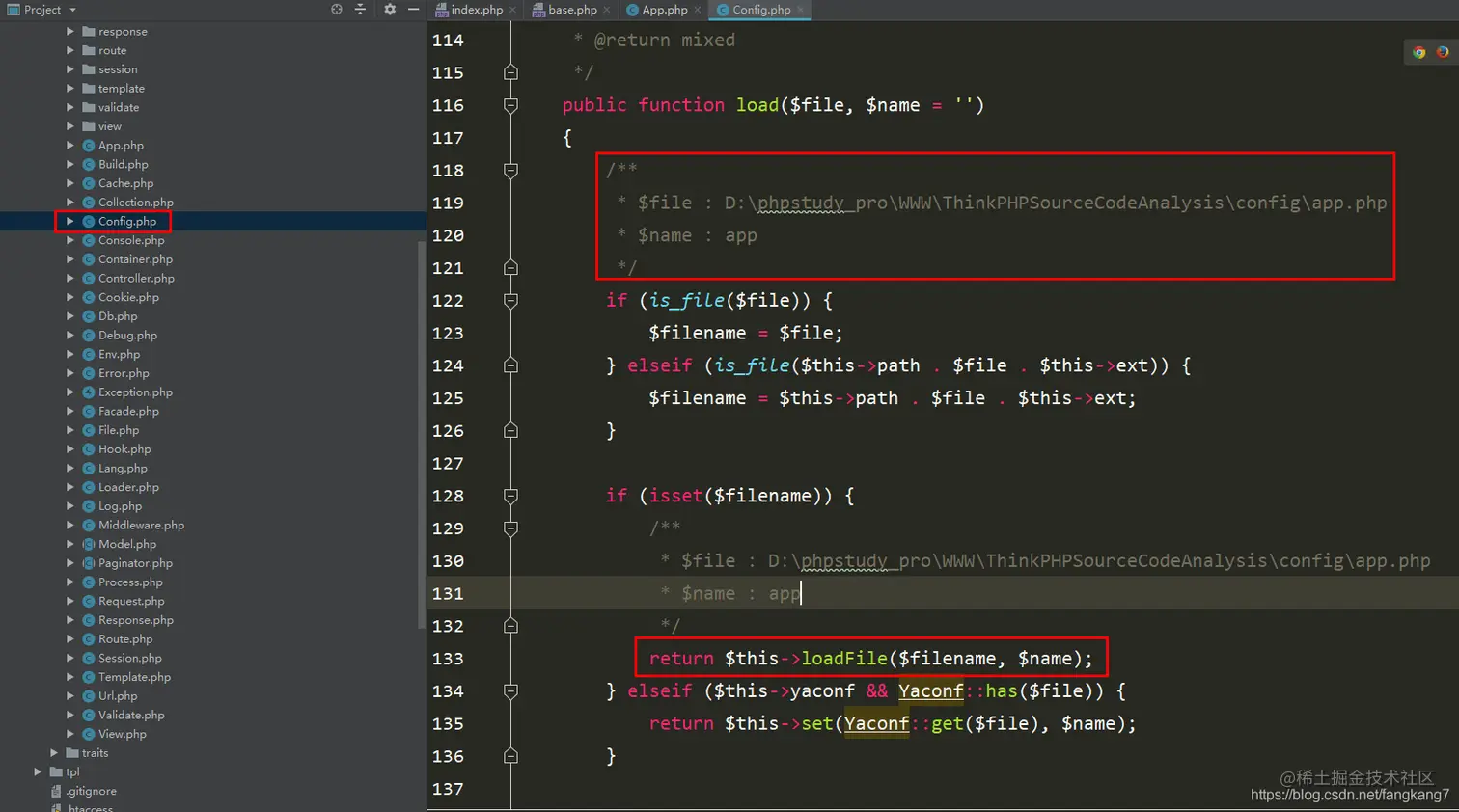Click the Error.php class icon
The width and height of the screenshot is (1459, 812).
pos(89,373)
